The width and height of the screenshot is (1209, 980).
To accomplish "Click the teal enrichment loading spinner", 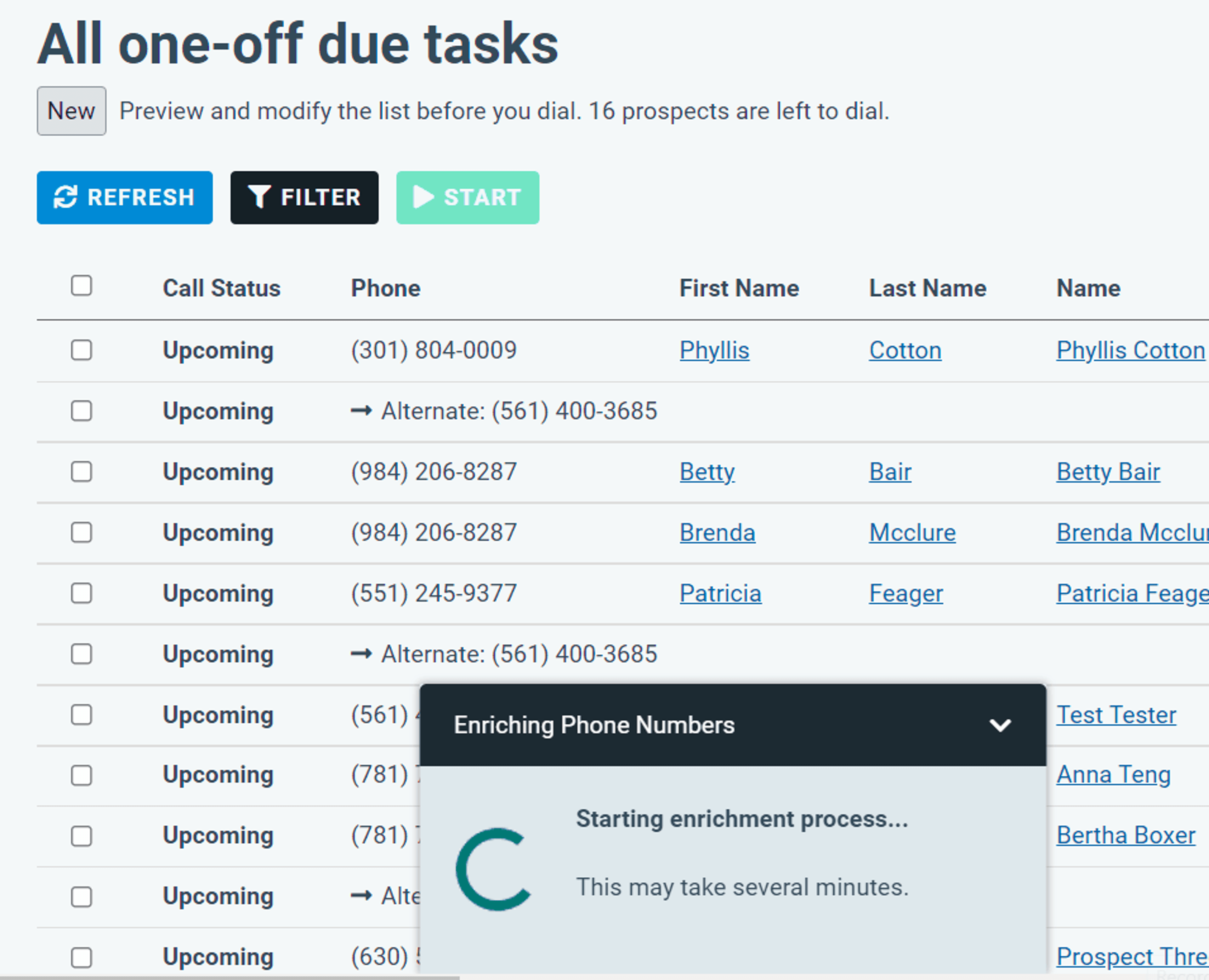I will (494, 869).
